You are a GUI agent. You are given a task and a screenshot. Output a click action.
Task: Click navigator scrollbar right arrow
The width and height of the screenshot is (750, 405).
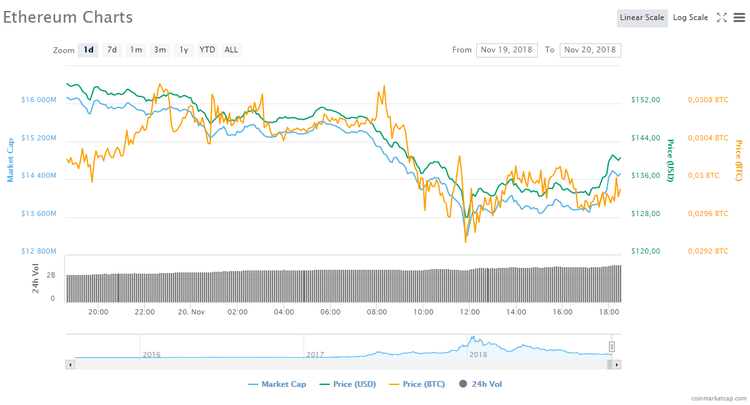[x=617, y=364]
